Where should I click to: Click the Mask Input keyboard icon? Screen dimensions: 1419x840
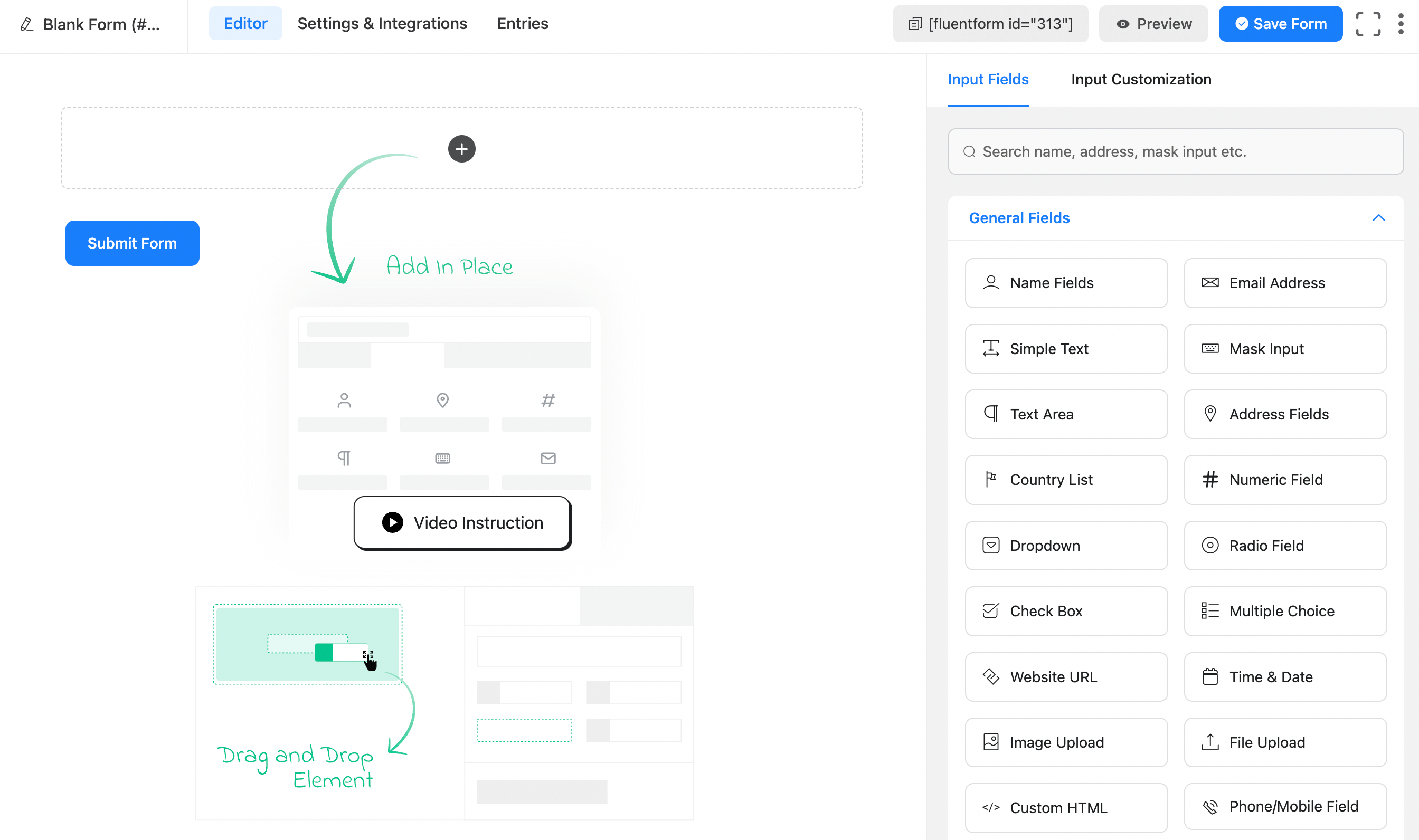1210,348
